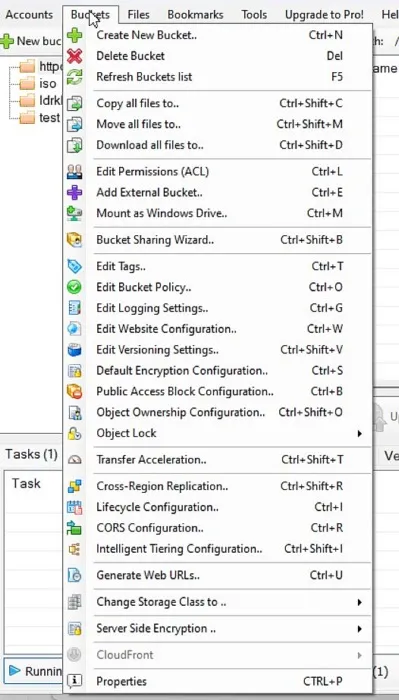Expand the Change Storage Class to submenu arrow
Viewport: 399px width, 700px height.
360,602
